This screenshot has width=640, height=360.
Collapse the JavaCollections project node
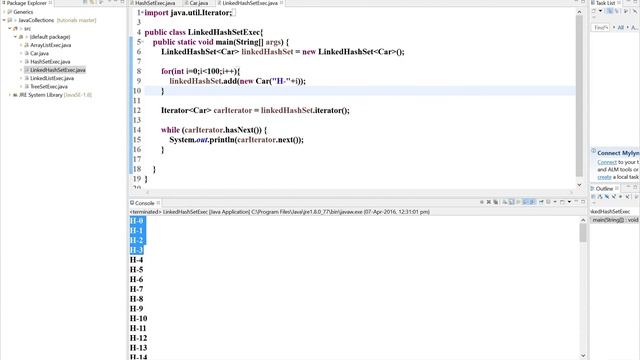tap(4, 20)
